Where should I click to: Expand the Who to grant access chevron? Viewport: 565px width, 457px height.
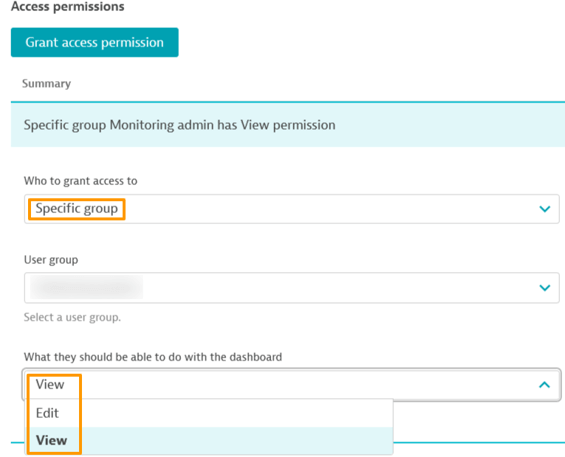click(x=544, y=209)
